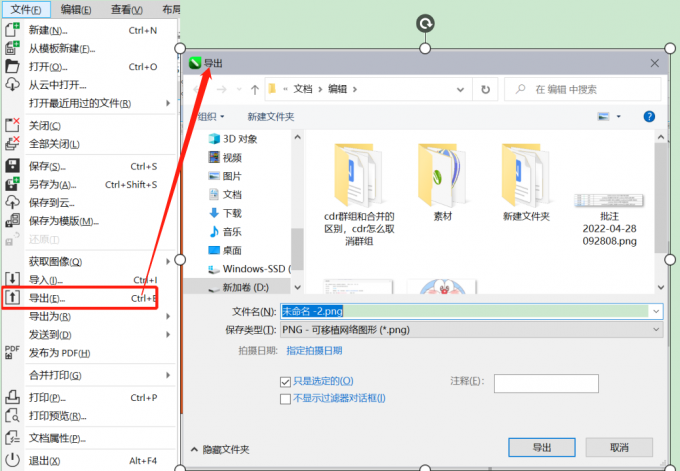
Task: Choose 导出 entry in File menu
Action: (80, 298)
